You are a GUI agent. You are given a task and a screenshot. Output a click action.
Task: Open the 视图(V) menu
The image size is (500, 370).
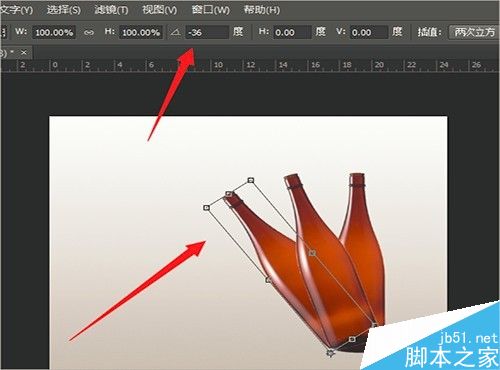pyautogui.click(x=159, y=10)
